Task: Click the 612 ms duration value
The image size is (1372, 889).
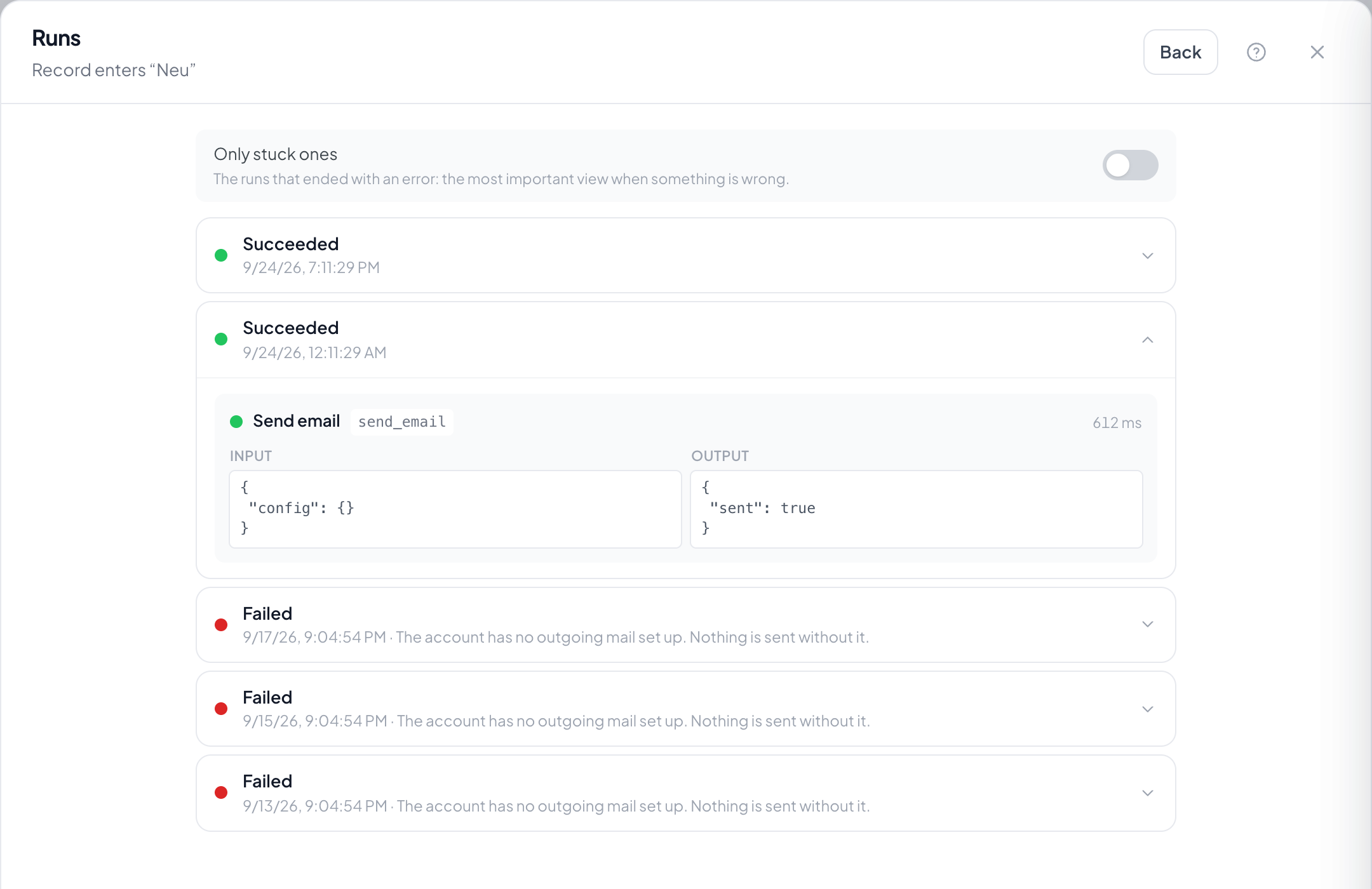Action: coord(1117,423)
